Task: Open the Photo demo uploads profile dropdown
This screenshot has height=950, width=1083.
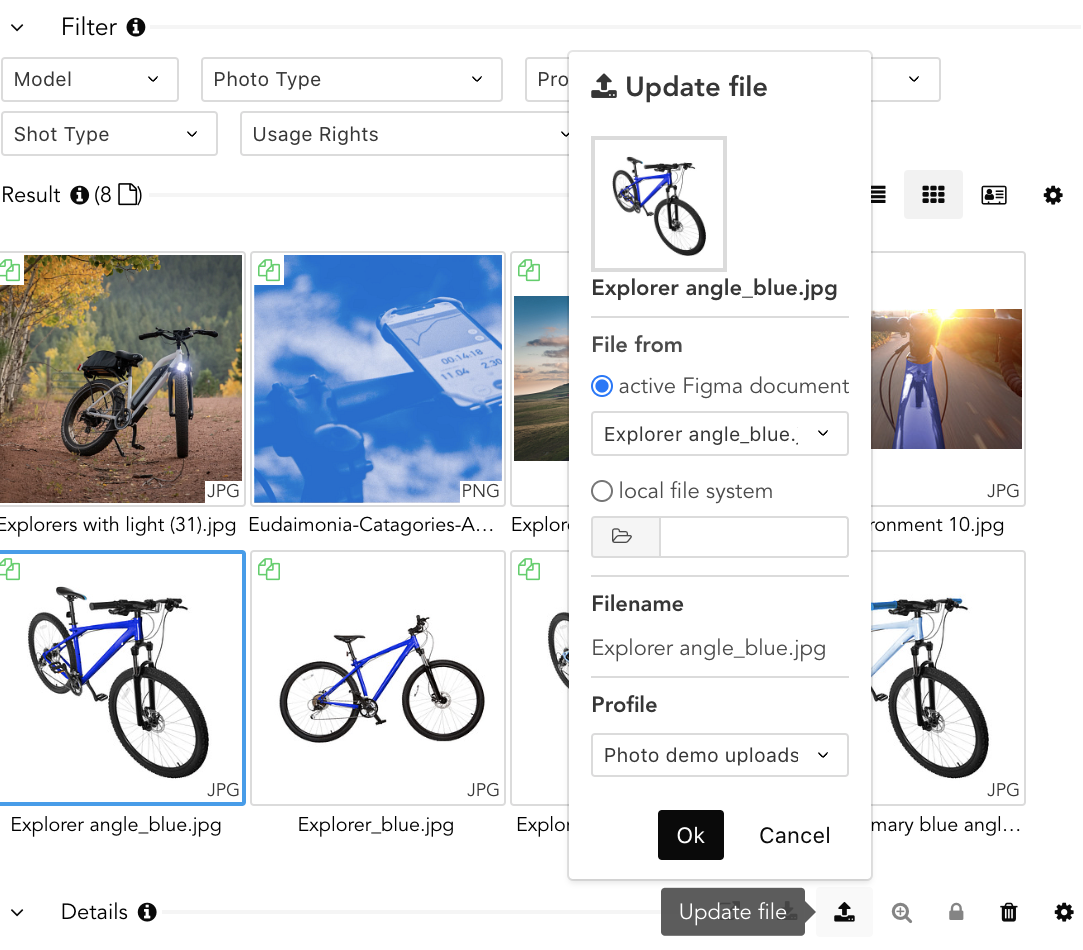Action: (719, 755)
